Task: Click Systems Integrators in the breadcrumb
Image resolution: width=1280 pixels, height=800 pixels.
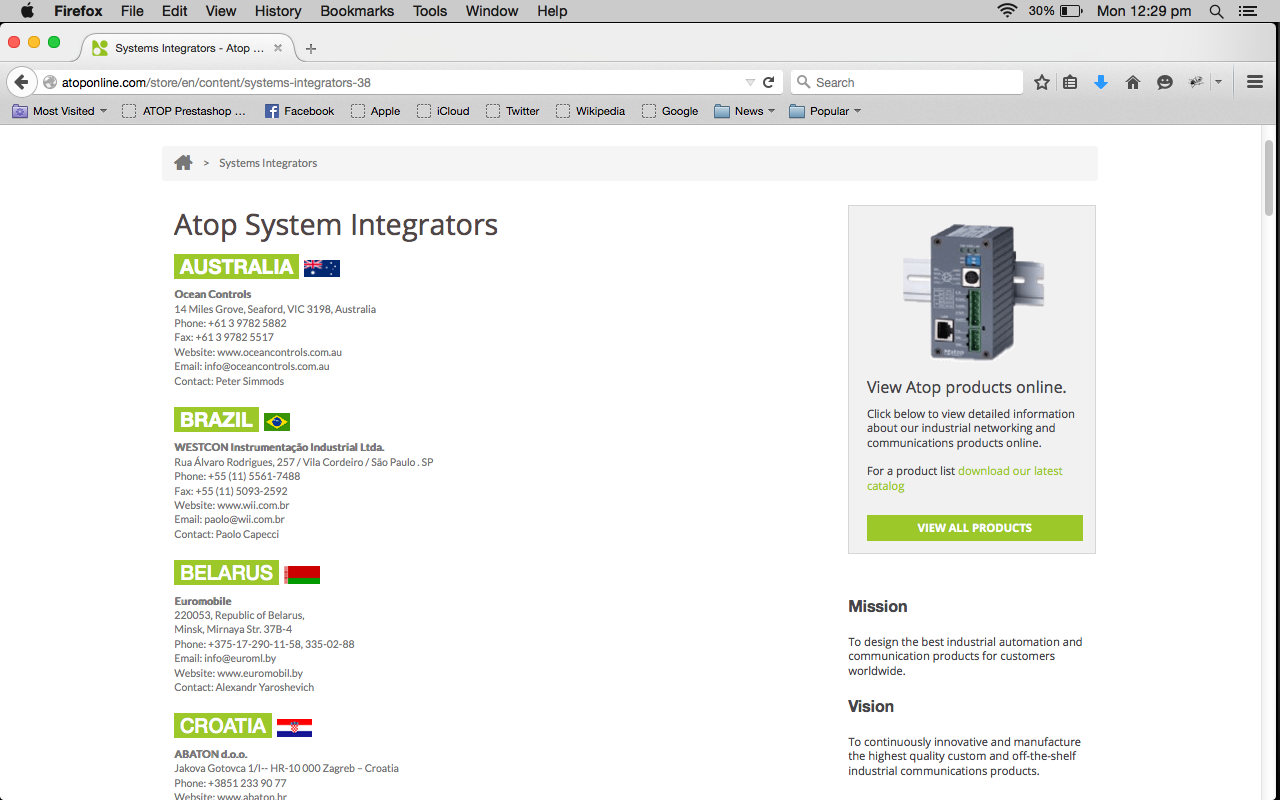Action: coord(268,163)
